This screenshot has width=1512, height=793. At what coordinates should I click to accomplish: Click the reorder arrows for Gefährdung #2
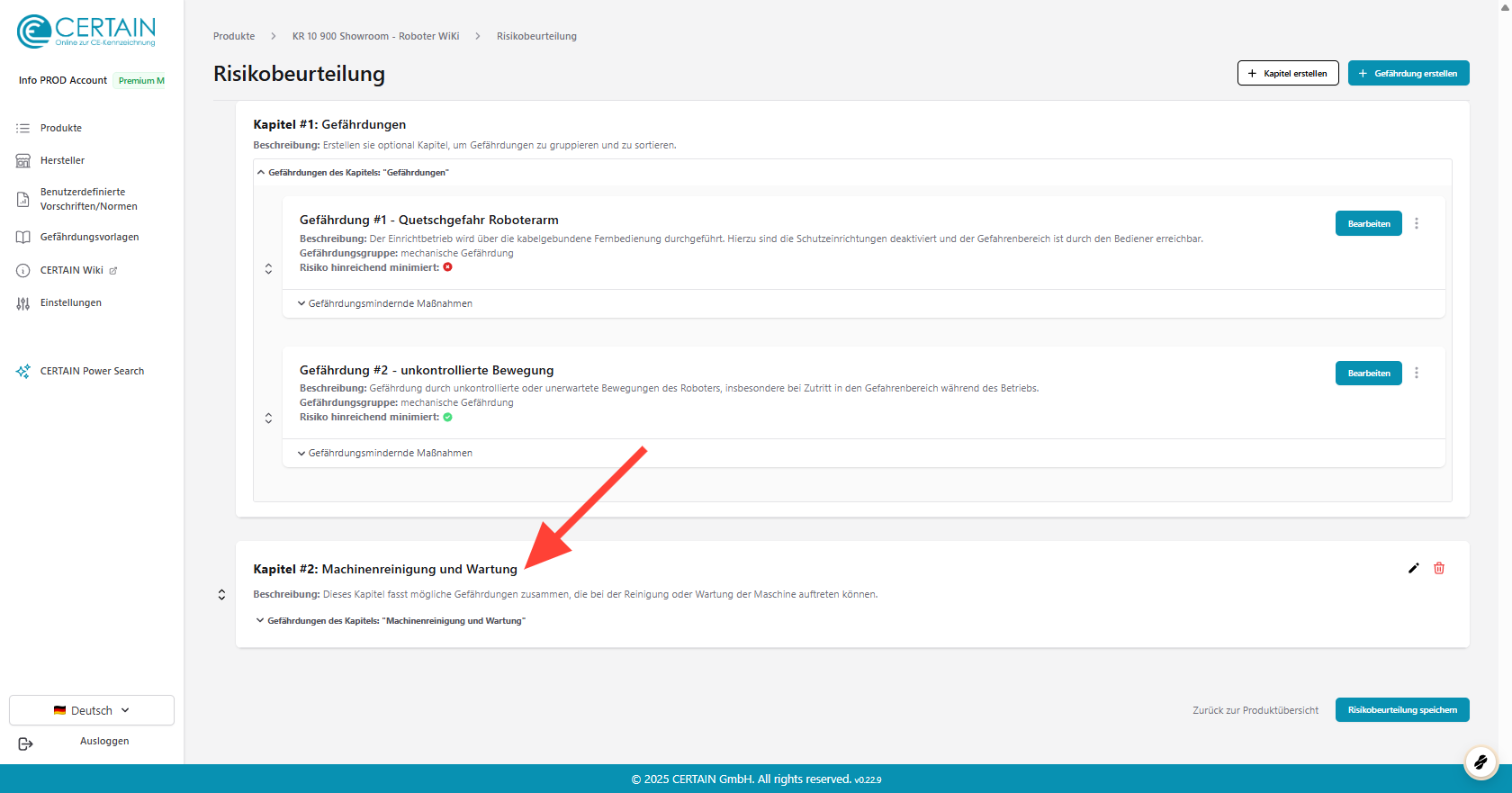[268, 419]
